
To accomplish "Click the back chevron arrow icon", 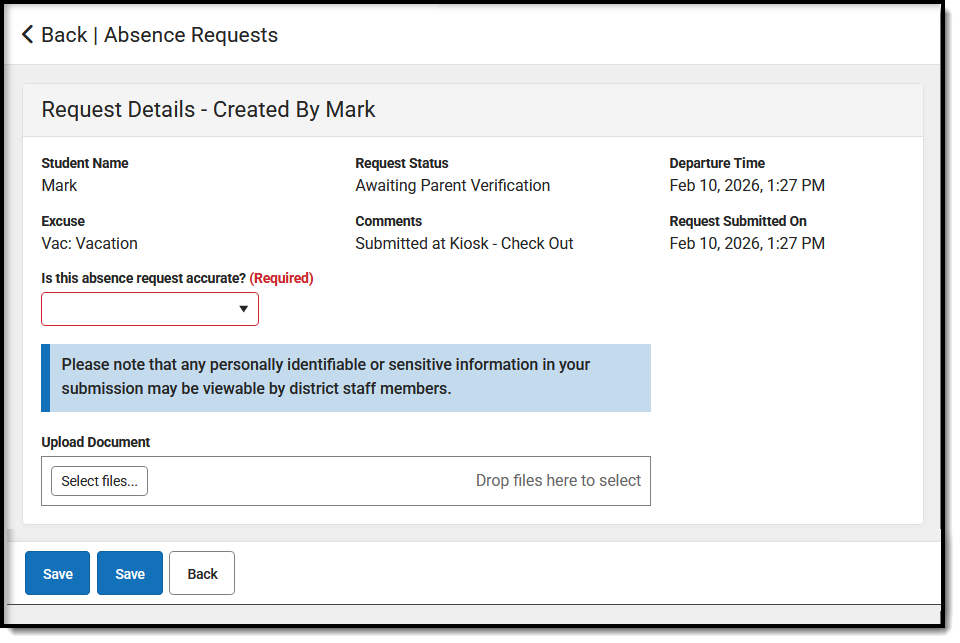I will click(x=27, y=34).
